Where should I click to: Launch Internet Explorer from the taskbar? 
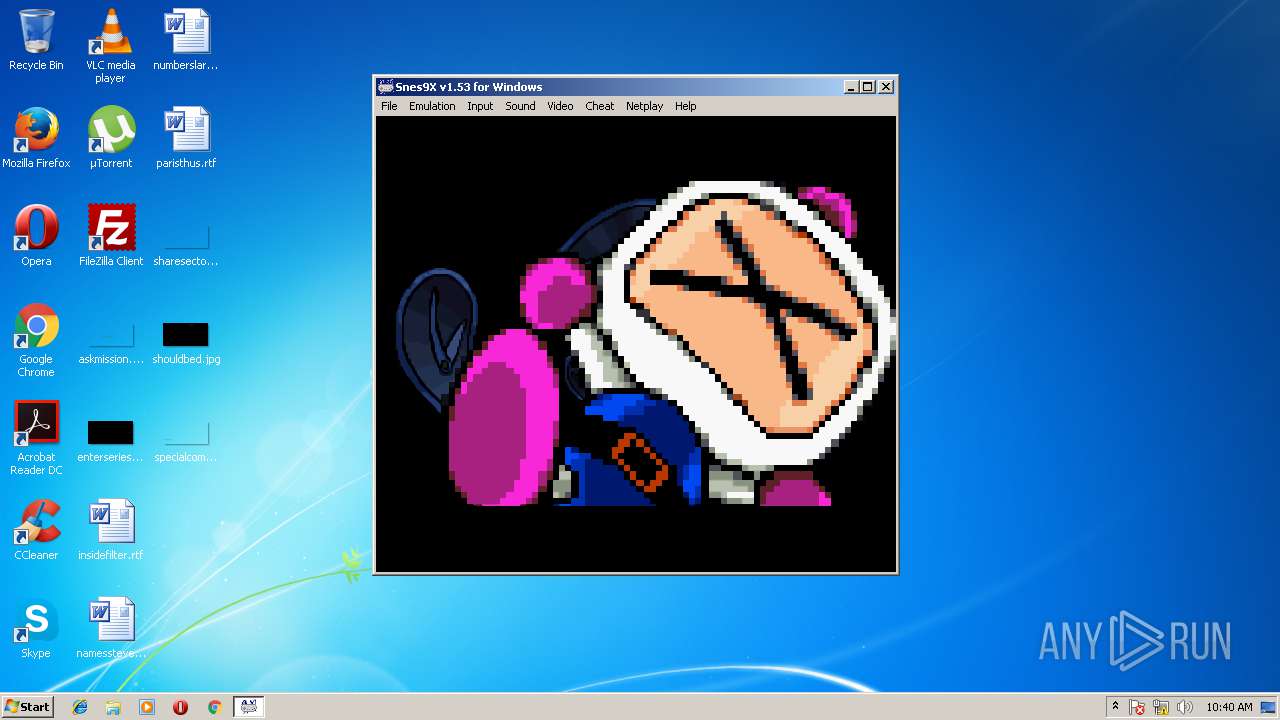tap(80, 707)
